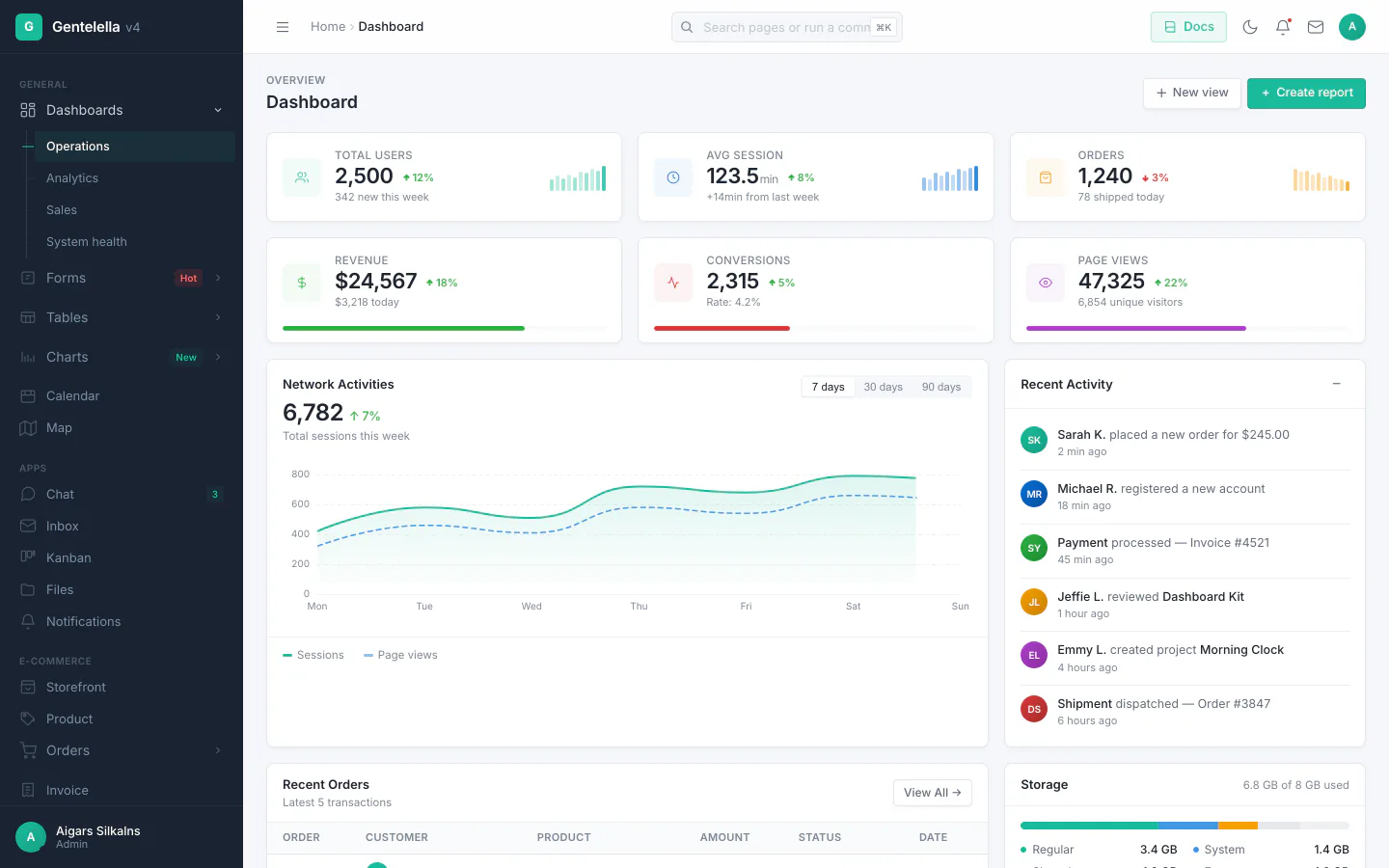The width and height of the screenshot is (1389, 868).
Task: Open the Sales dashboard item
Action: tap(134, 210)
